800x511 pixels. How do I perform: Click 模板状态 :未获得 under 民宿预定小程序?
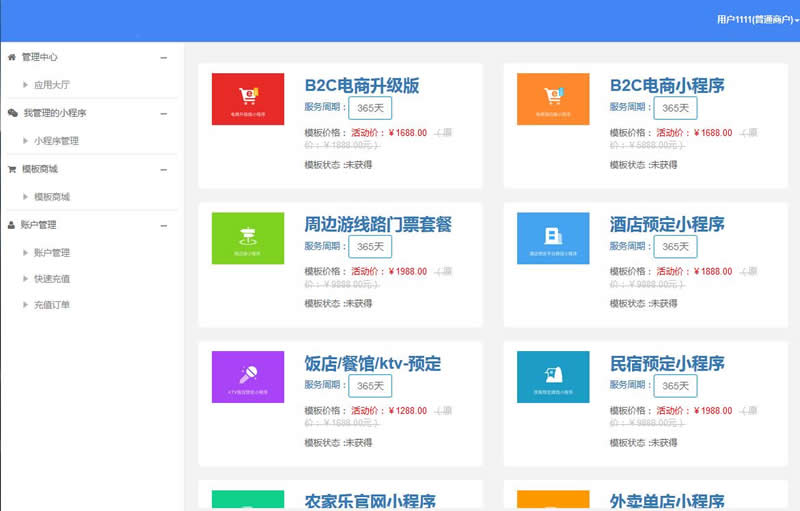643,443
